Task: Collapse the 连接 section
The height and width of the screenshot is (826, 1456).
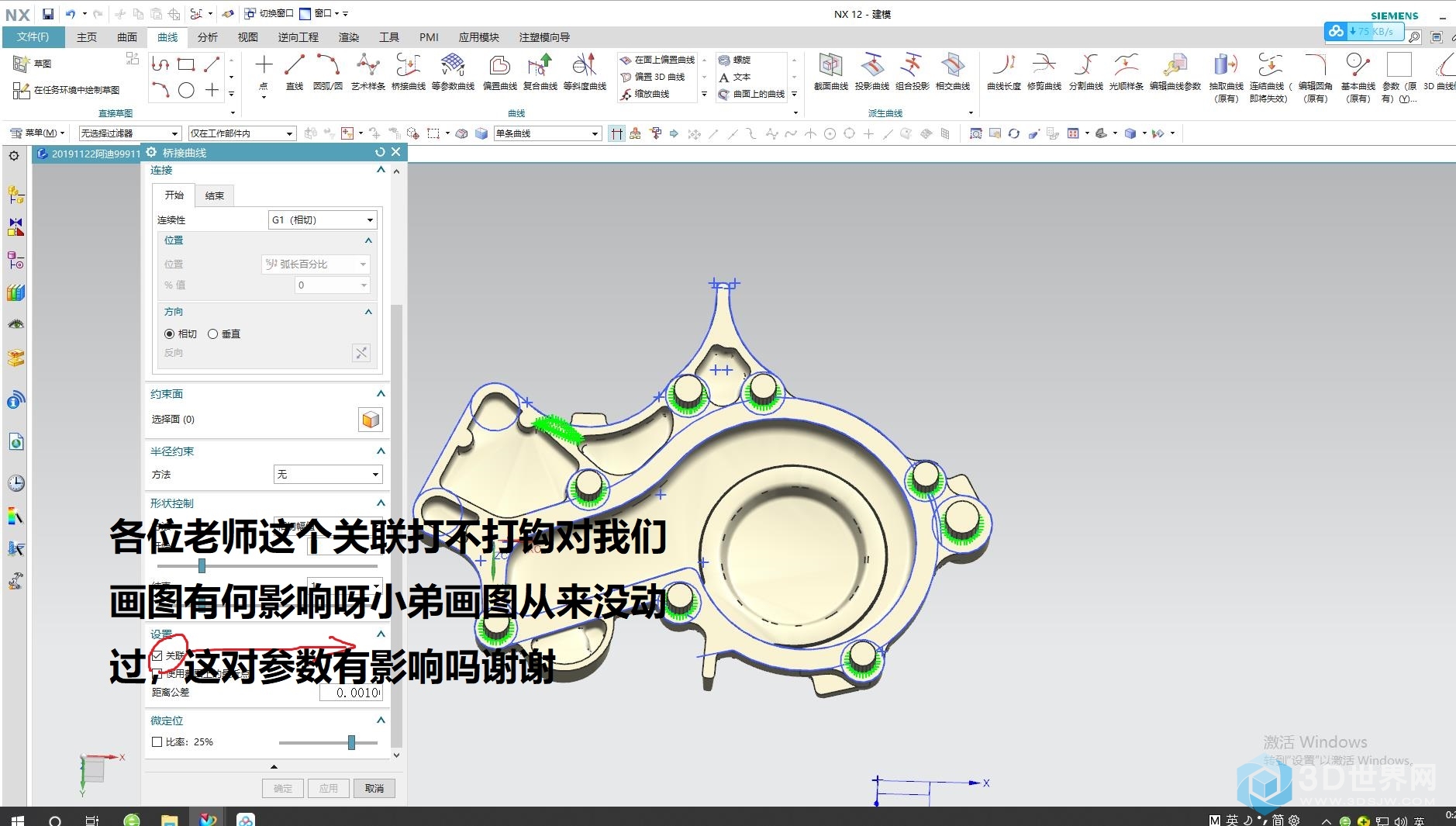Action: [381, 170]
